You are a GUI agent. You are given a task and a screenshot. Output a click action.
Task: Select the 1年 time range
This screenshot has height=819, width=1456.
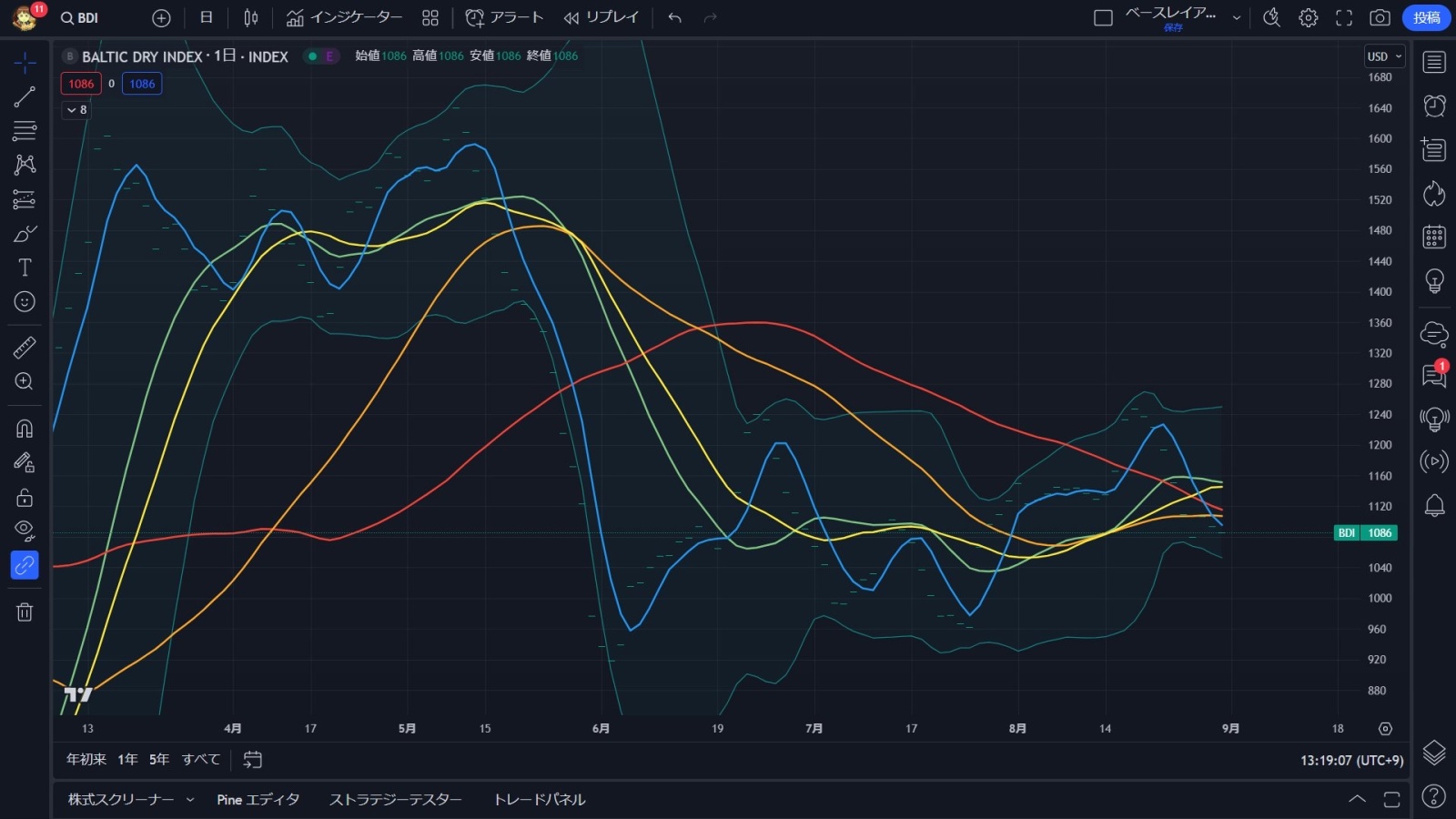[127, 759]
